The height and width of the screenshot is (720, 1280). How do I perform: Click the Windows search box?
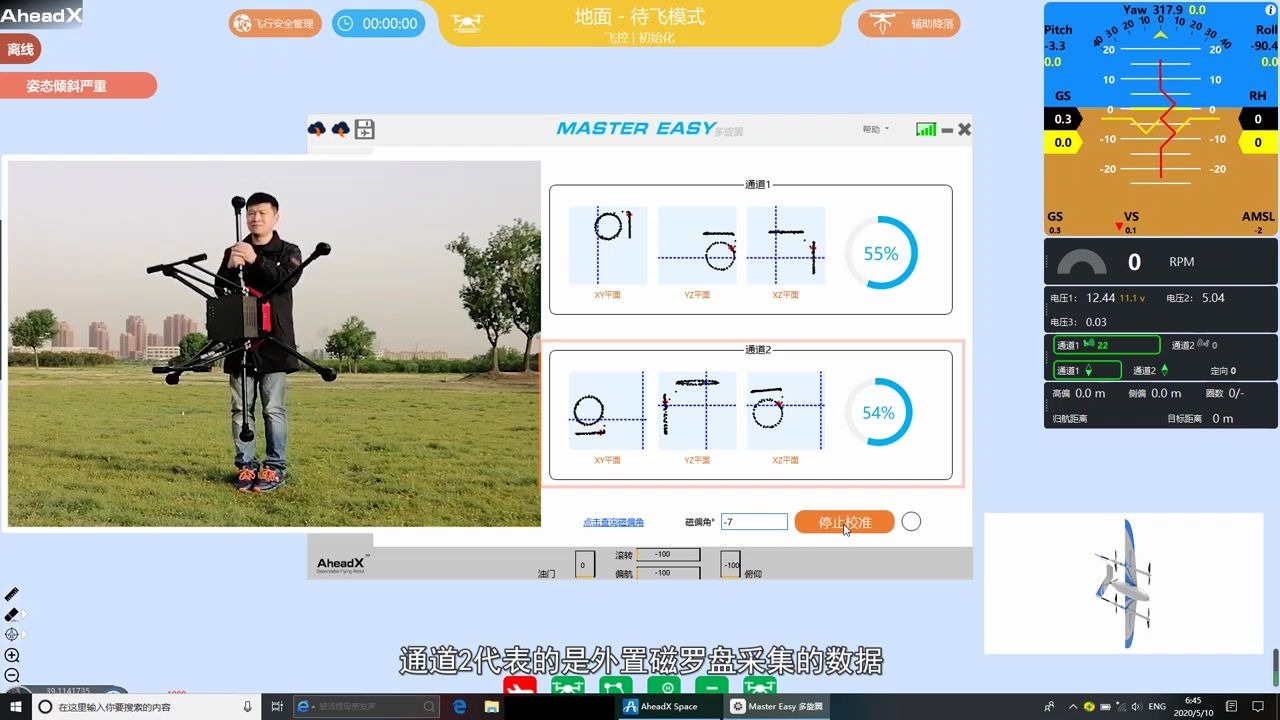(x=145, y=707)
